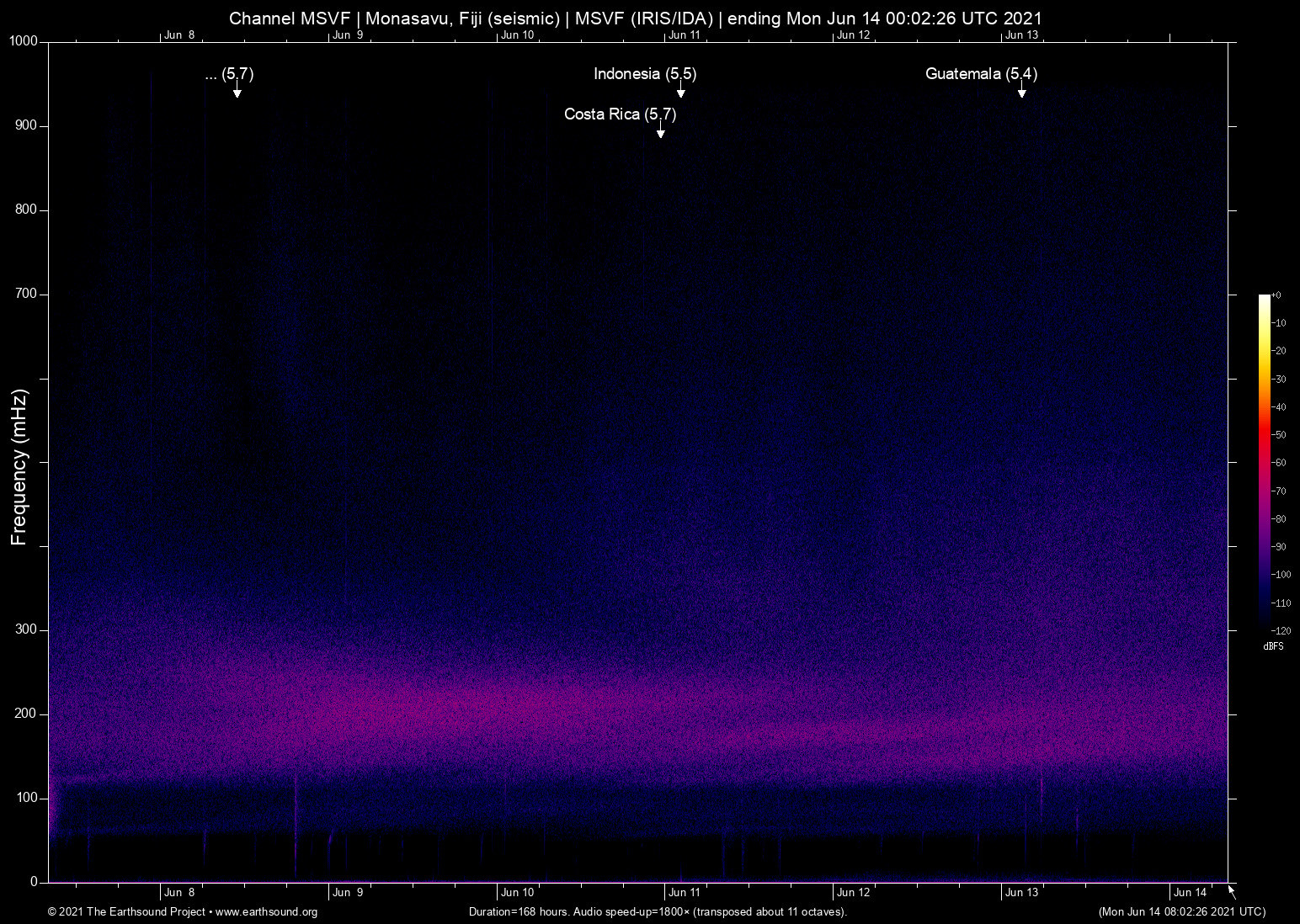This screenshot has width=1300, height=924.
Task: Click the '-120' value on the color scale
Action: (1281, 631)
